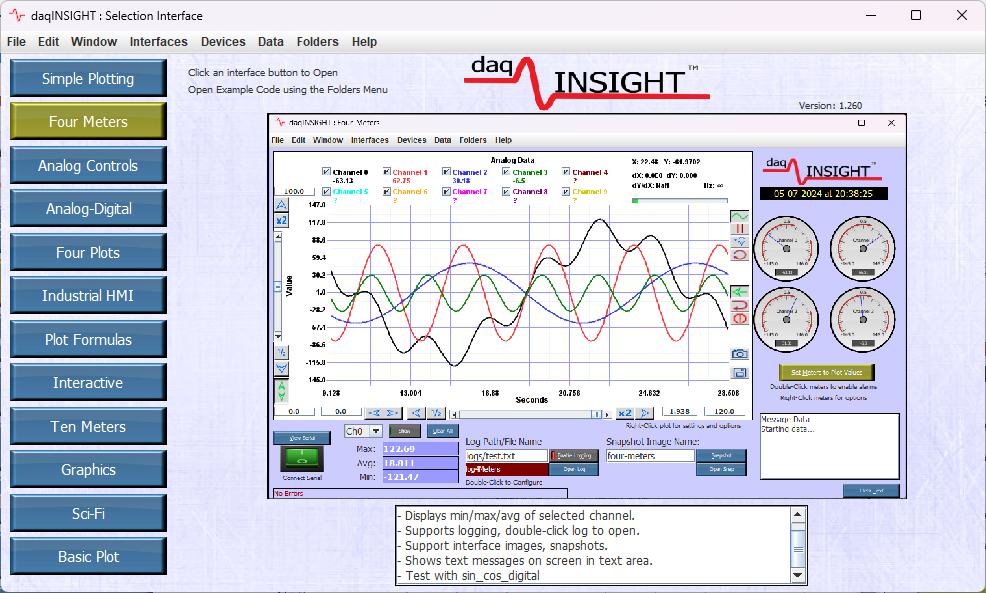Open the Sci-Fi interface
986x593 pixels.
pos(88,513)
